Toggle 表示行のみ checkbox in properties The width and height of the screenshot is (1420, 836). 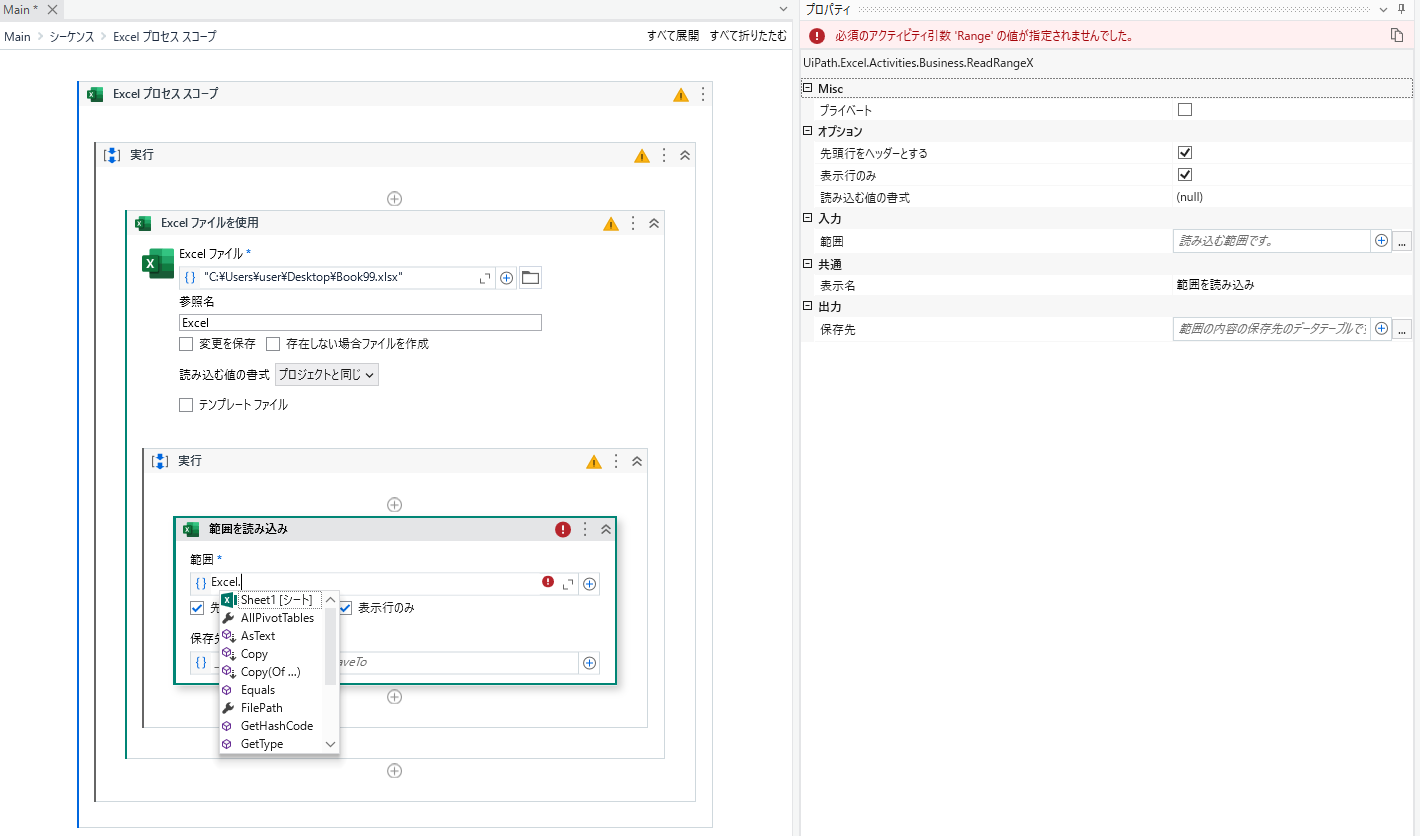click(x=1185, y=175)
